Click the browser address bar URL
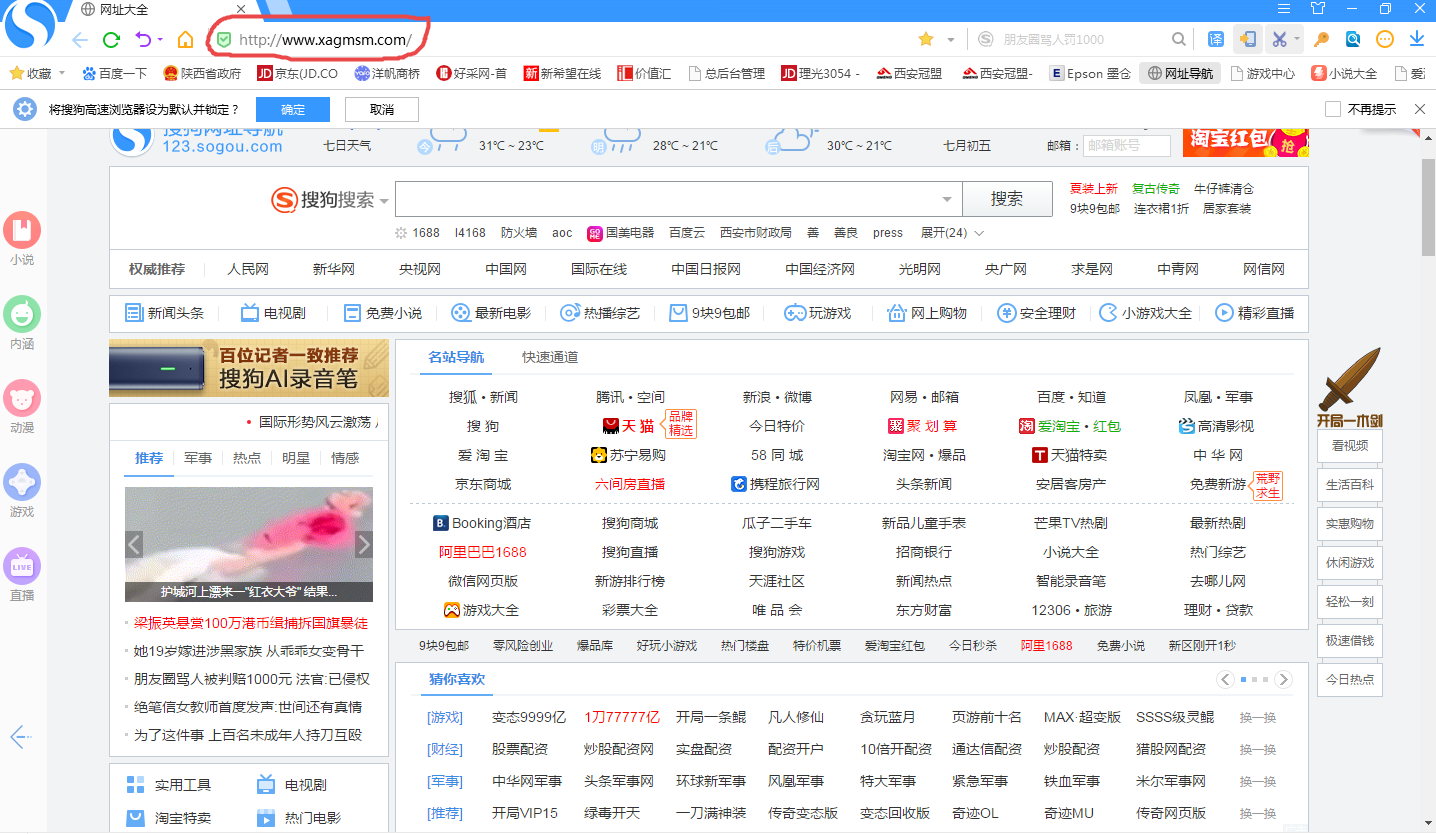The image size is (1436, 834). (325, 40)
